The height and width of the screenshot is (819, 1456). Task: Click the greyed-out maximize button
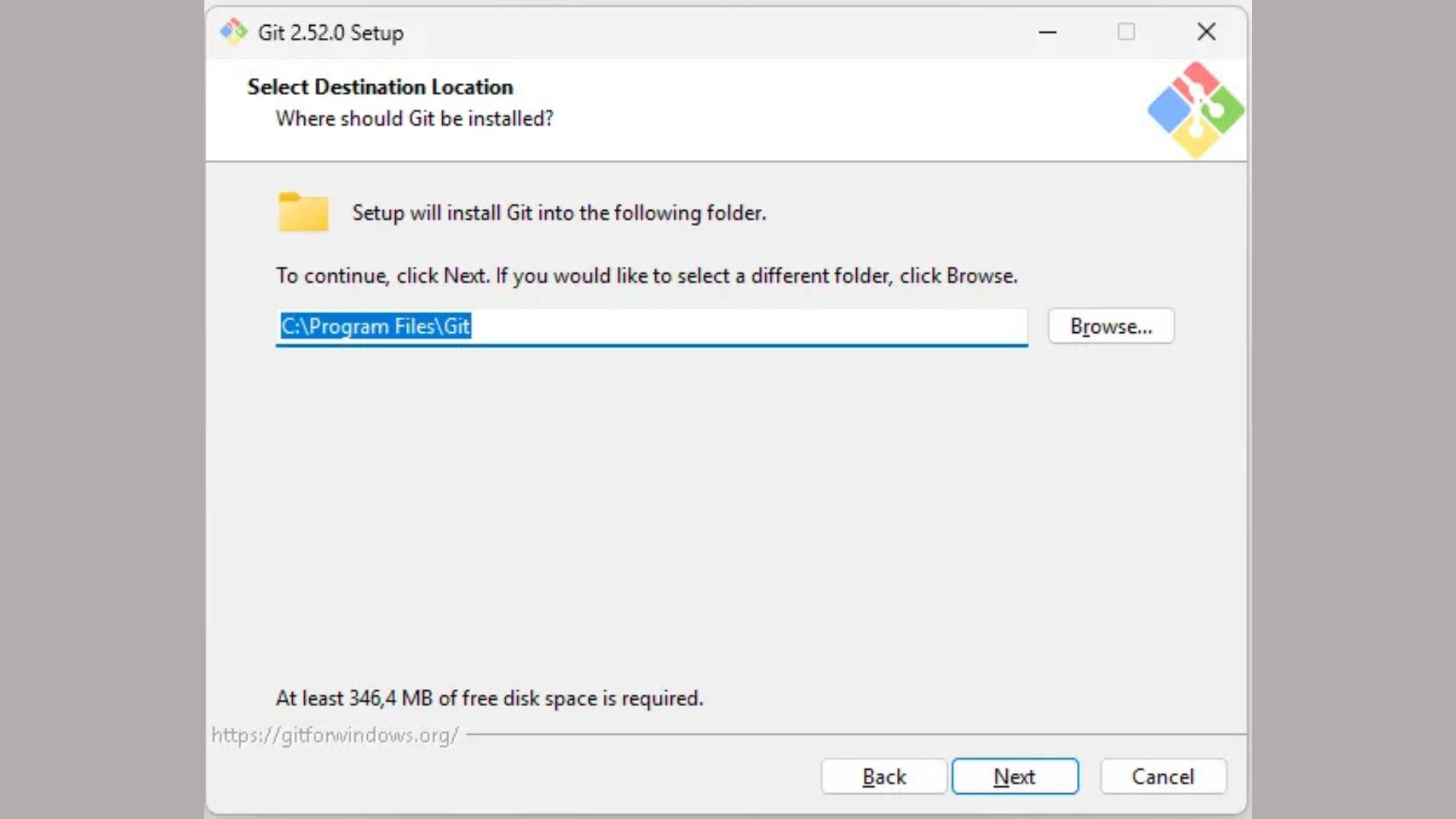[x=1126, y=32]
